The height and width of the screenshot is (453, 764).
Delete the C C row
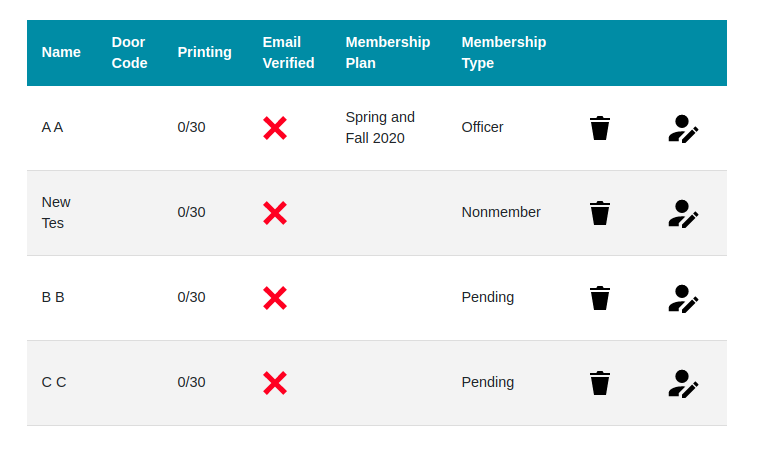[x=599, y=383]
